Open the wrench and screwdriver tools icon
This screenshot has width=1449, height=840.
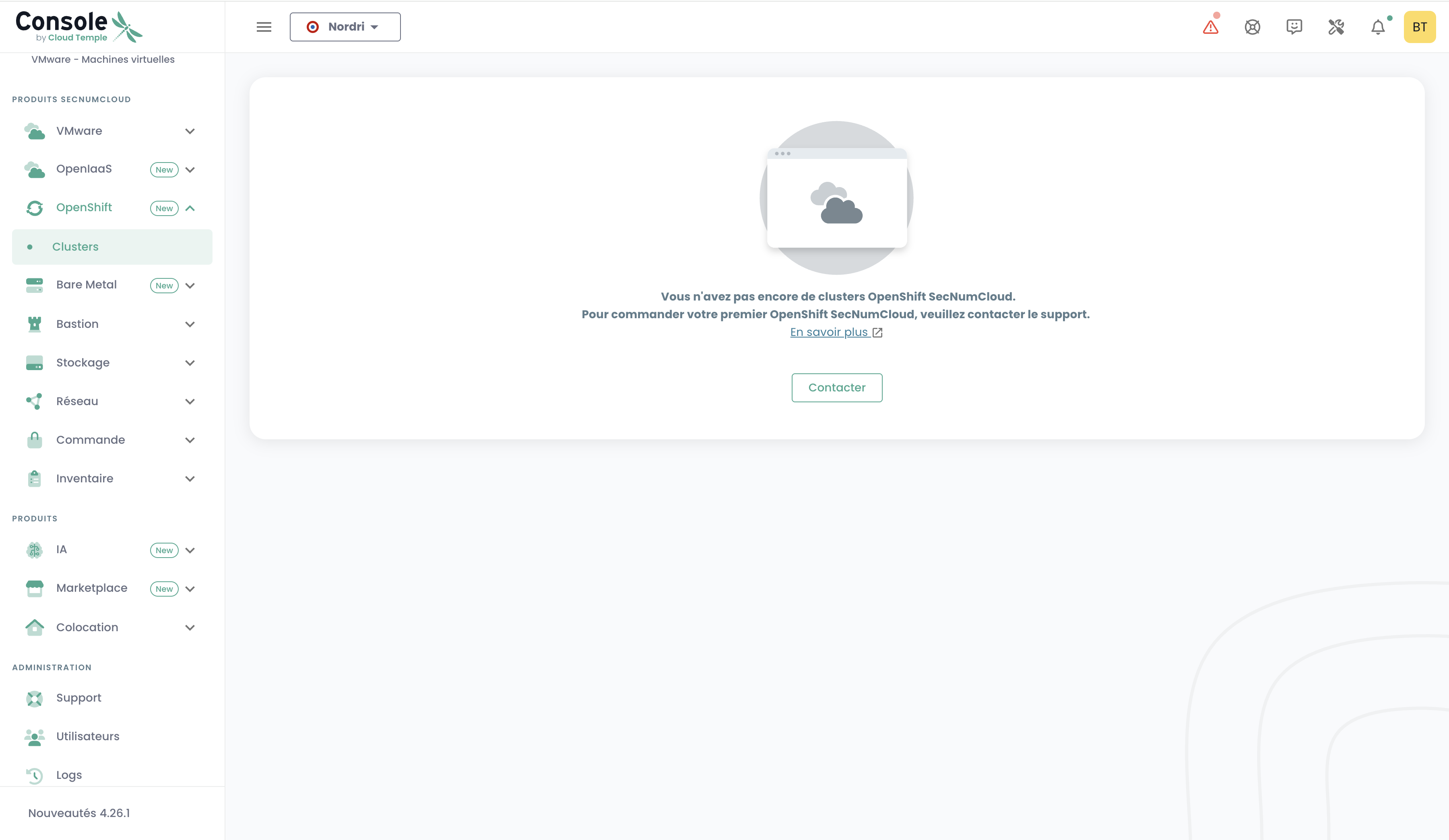(1336, 27)
